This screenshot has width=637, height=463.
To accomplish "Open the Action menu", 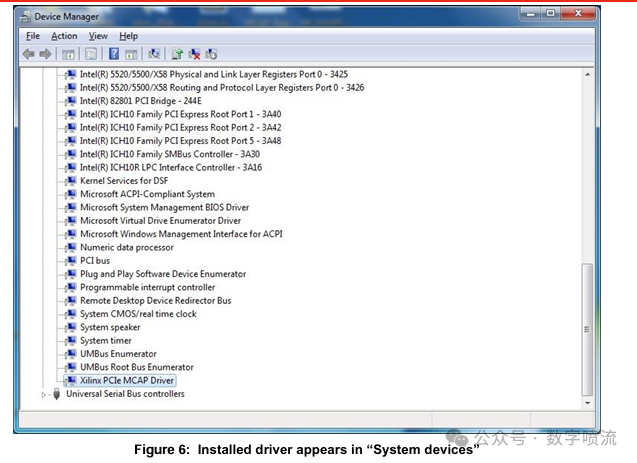I will (x=64, y=36).
